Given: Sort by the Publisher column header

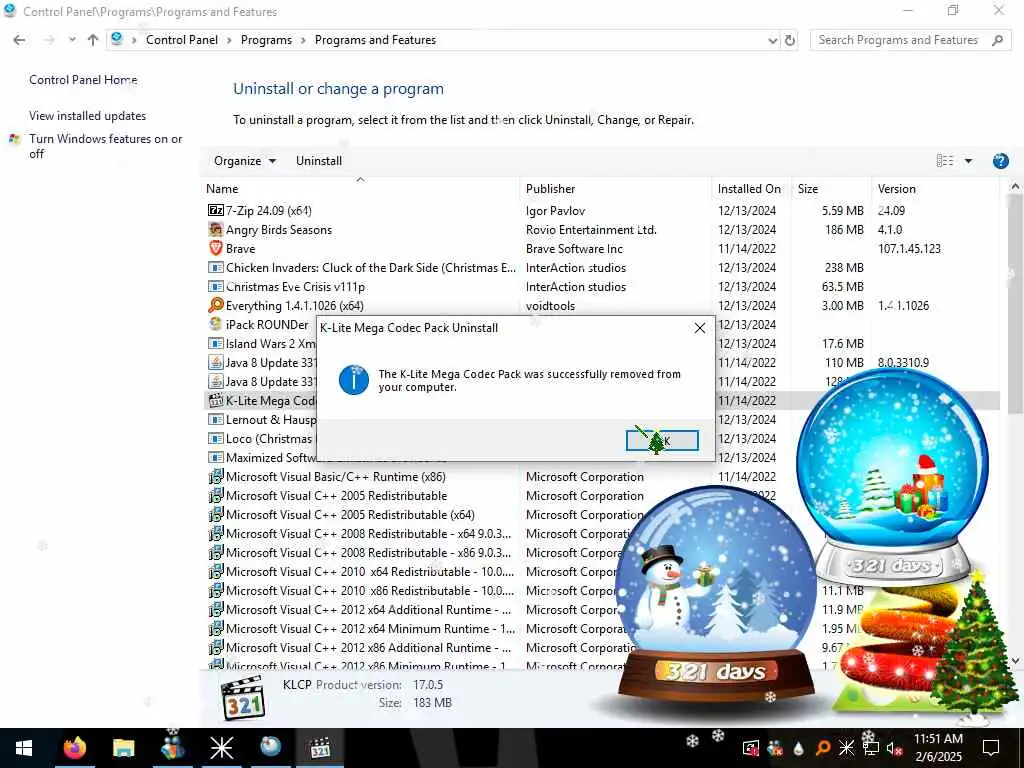Looking at the screenshot, I should coord(616,189).
